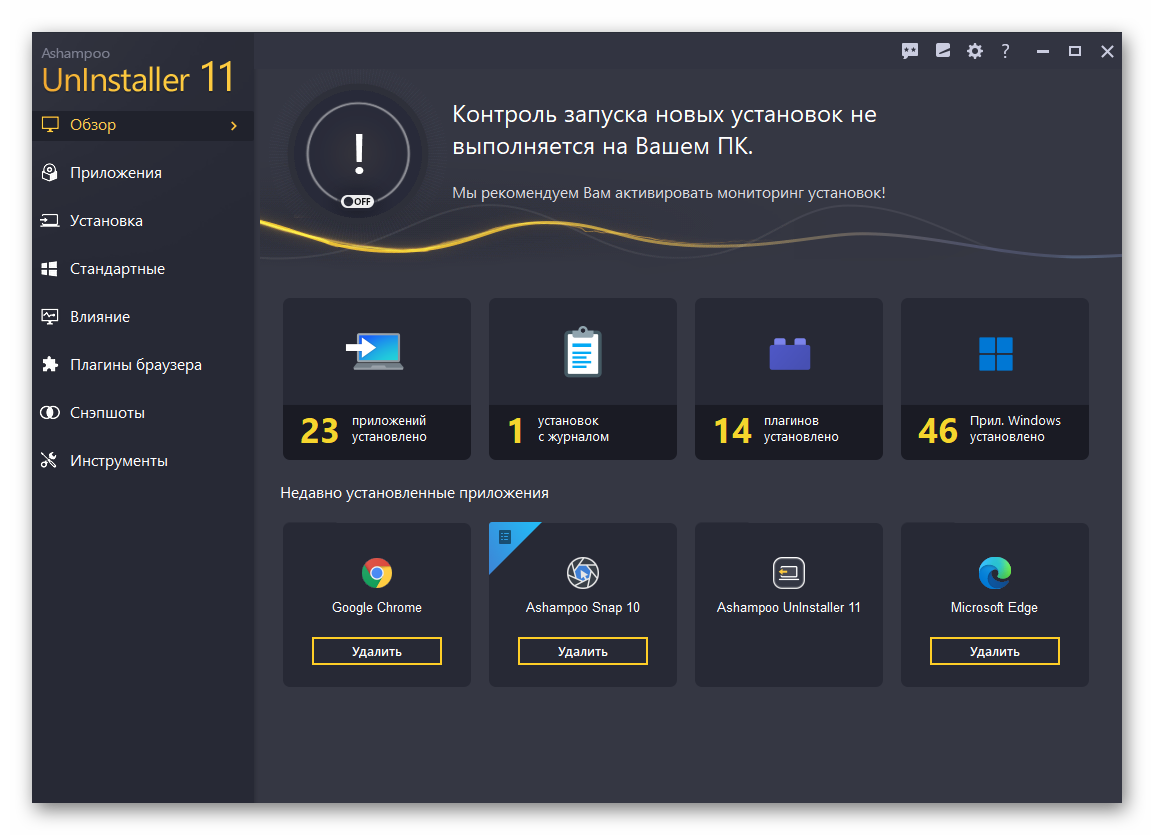The width and height of the screenshot is (1154, 835).
Task: Click the Инструменты wrench icon
Action: pyautogui.click(x=49, y=461)
